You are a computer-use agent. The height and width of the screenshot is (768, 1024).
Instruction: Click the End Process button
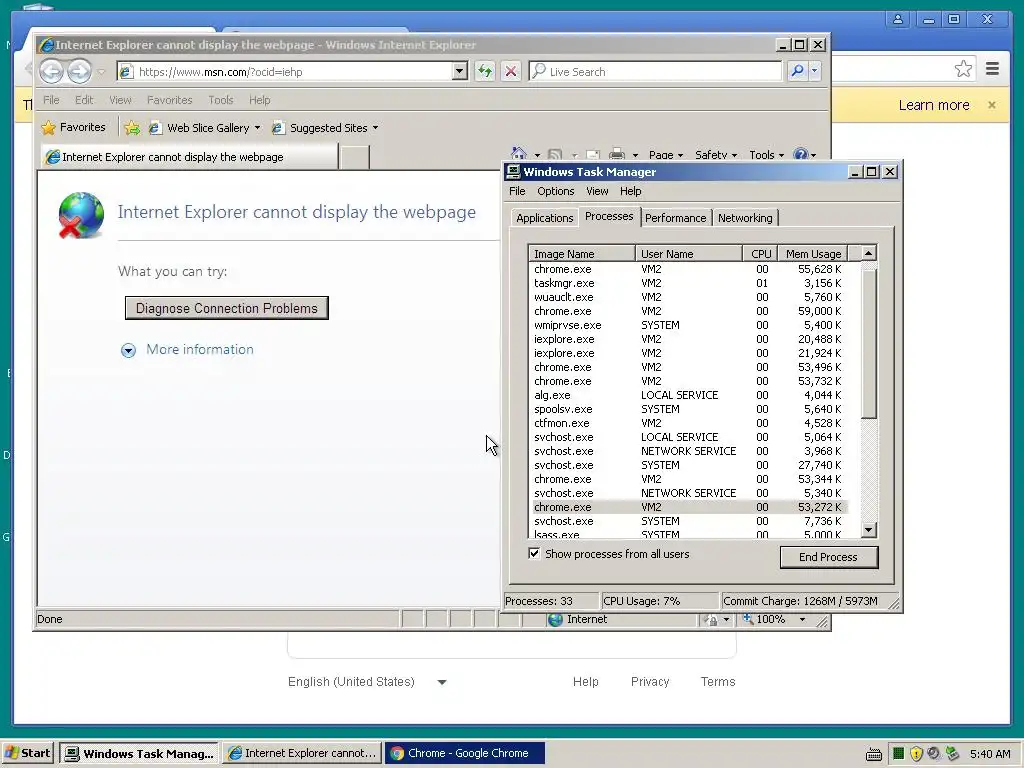pyautogui.click(x=829, y=557)
